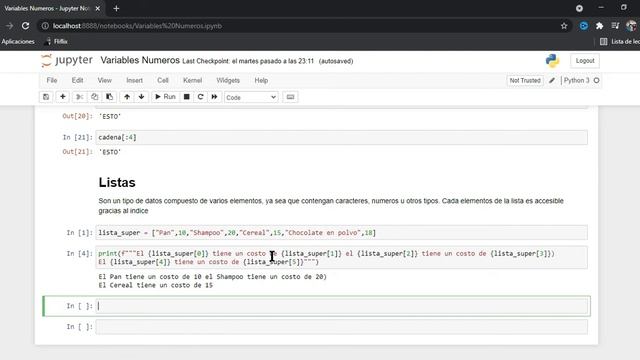
Task: Click the last empty code cell
Action: coord(342,327)
